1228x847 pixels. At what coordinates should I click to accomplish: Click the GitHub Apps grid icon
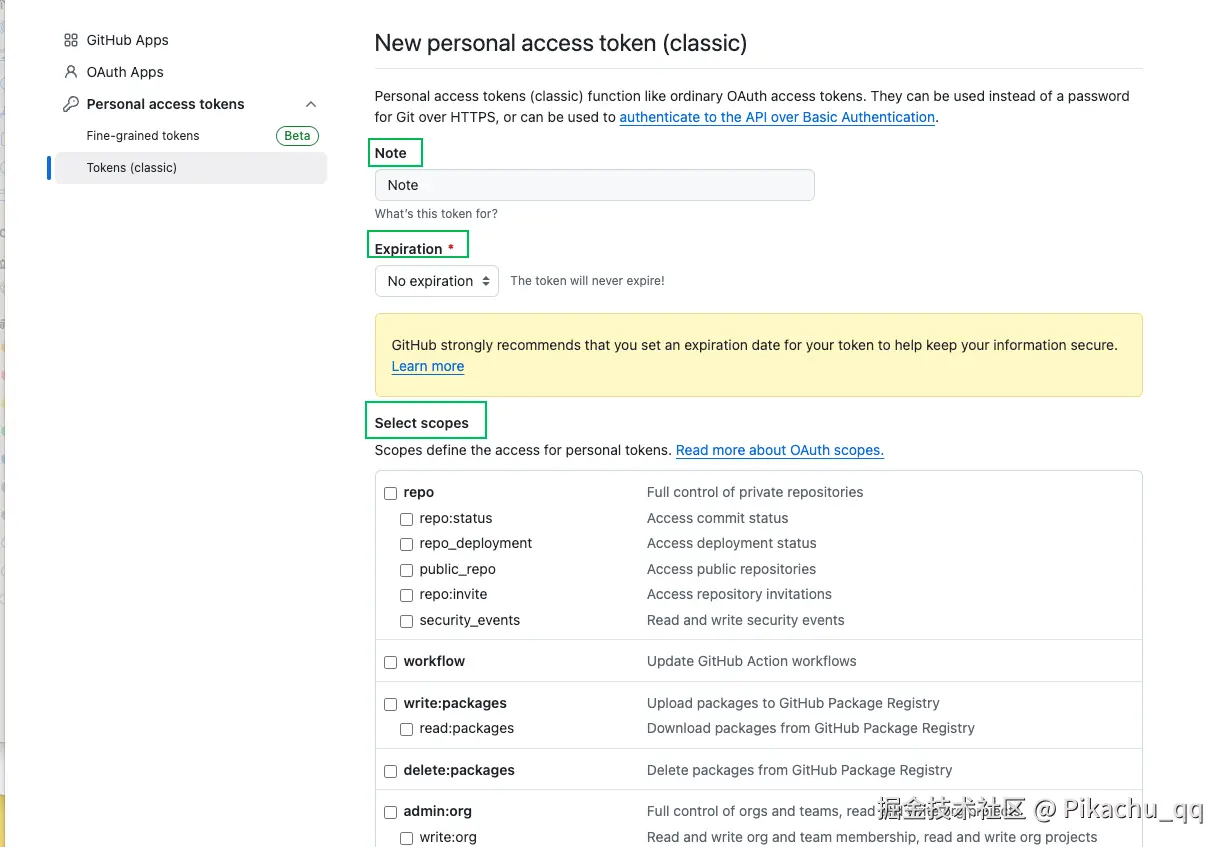70,40
